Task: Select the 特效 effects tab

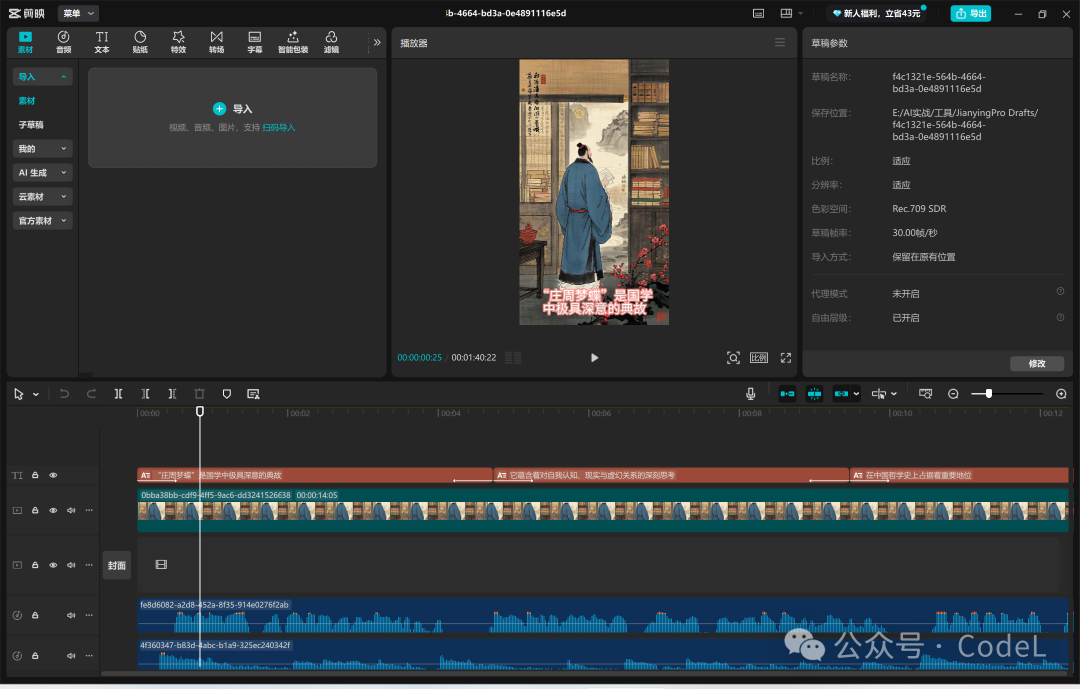Action: pyautogui.click(x=178, y=42)
